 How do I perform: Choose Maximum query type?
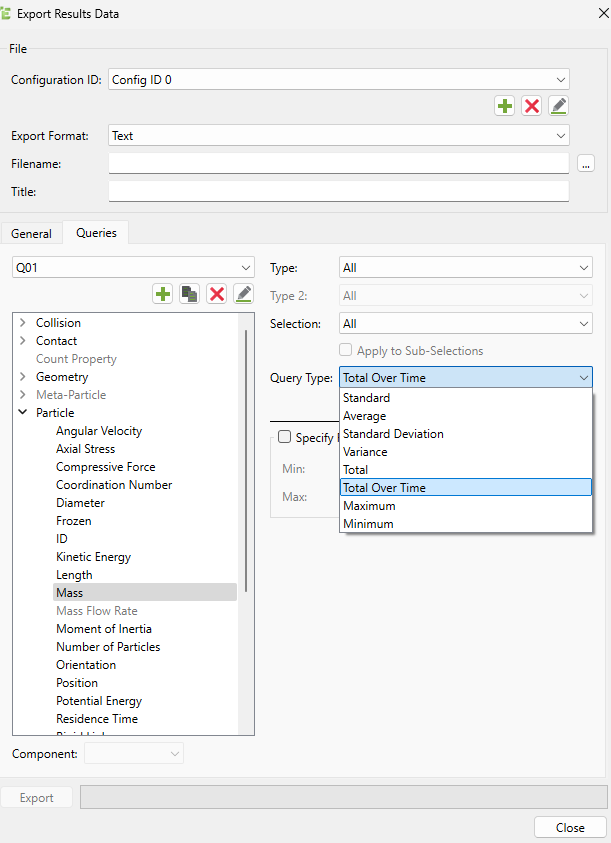pyautogui.click(x=466, y=506)
